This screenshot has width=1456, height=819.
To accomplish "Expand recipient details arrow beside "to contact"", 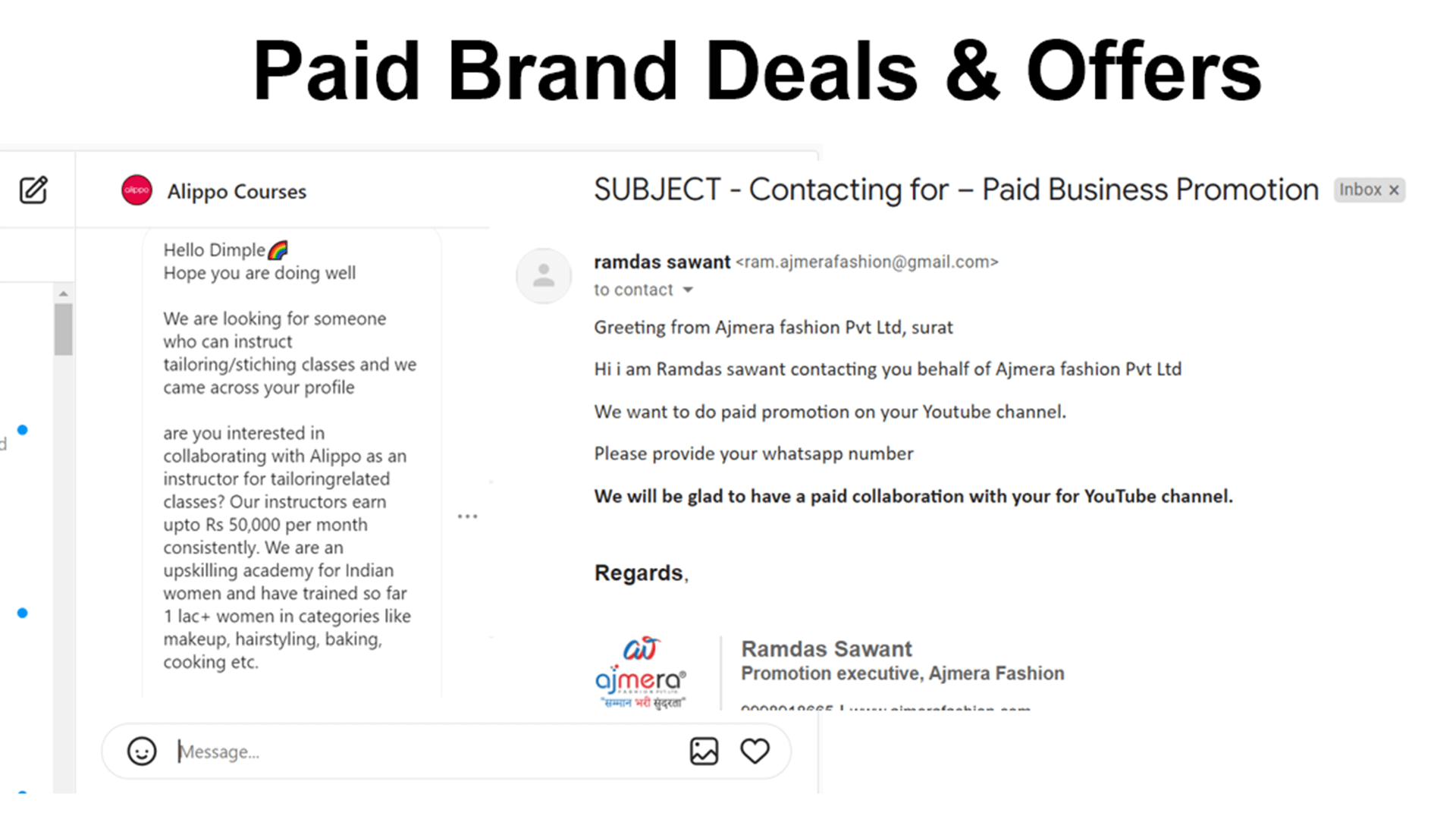I will point(688,290).
